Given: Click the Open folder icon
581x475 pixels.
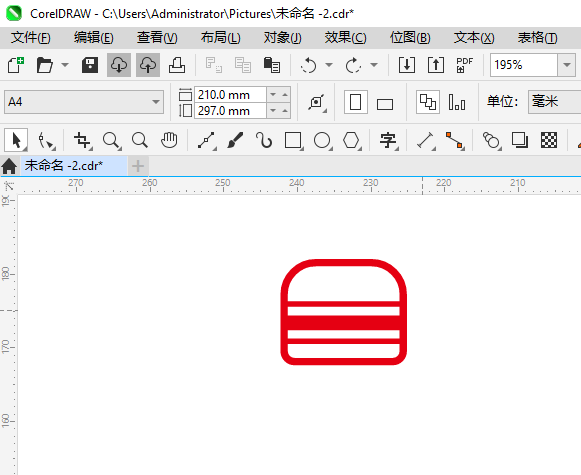Looking at the screenshot, I should tap(45, 65).
